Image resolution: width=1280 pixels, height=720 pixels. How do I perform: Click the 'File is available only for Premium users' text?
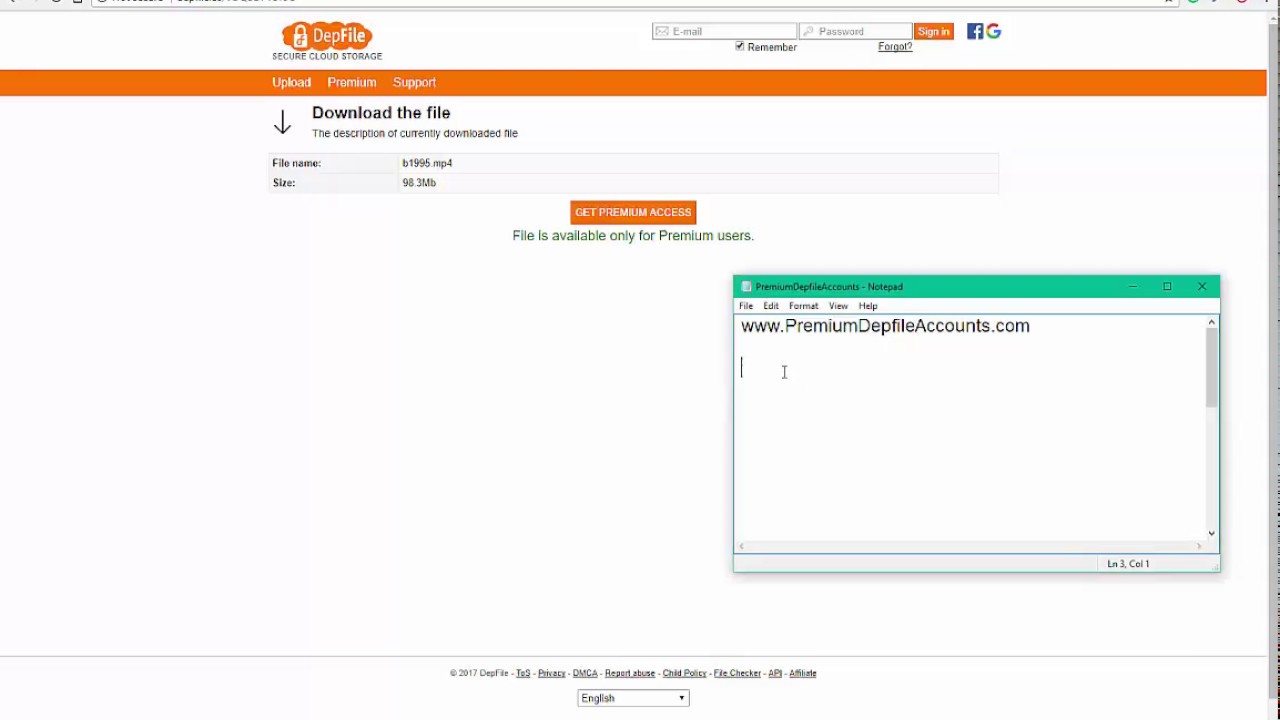coord(633,236)
